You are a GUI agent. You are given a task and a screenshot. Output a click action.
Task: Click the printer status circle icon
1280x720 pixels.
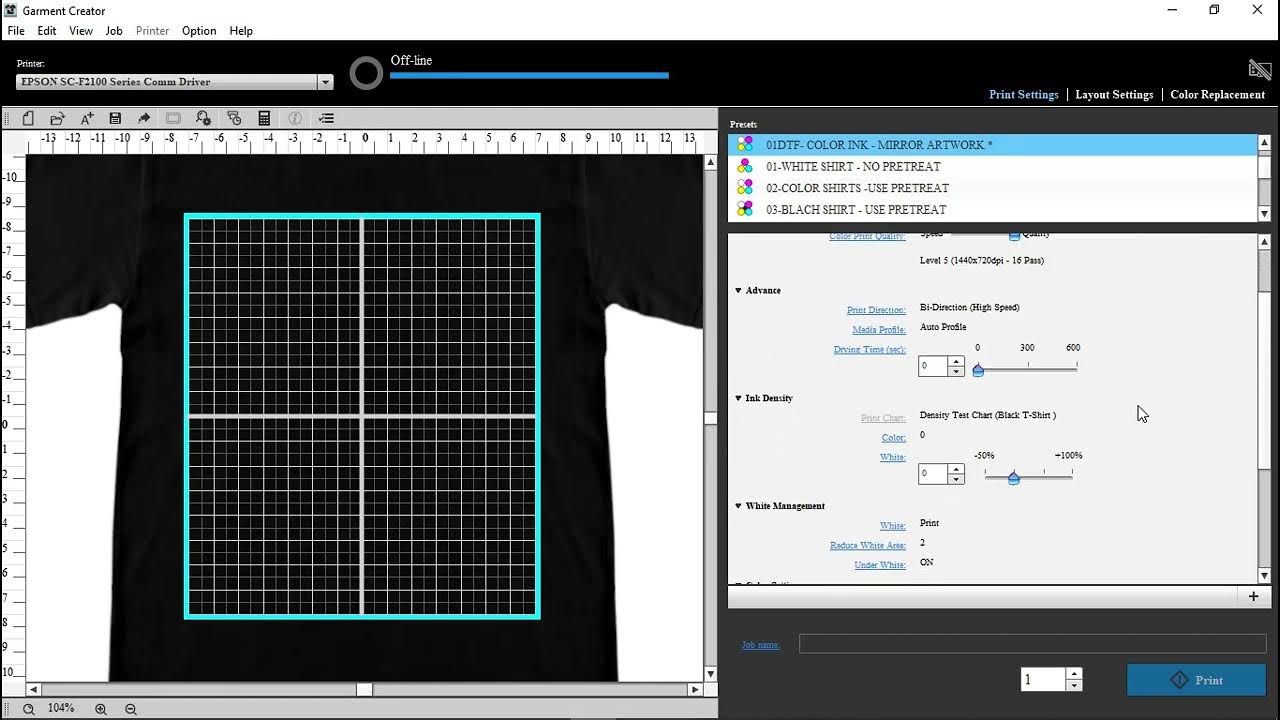pos(366,73)
